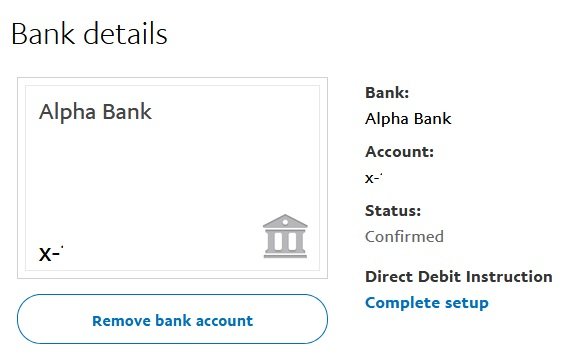Image resolution: width=568 pixels, height=363 pixels.
Task: Click the Bank details page heading
Action: tap(89, 34)
